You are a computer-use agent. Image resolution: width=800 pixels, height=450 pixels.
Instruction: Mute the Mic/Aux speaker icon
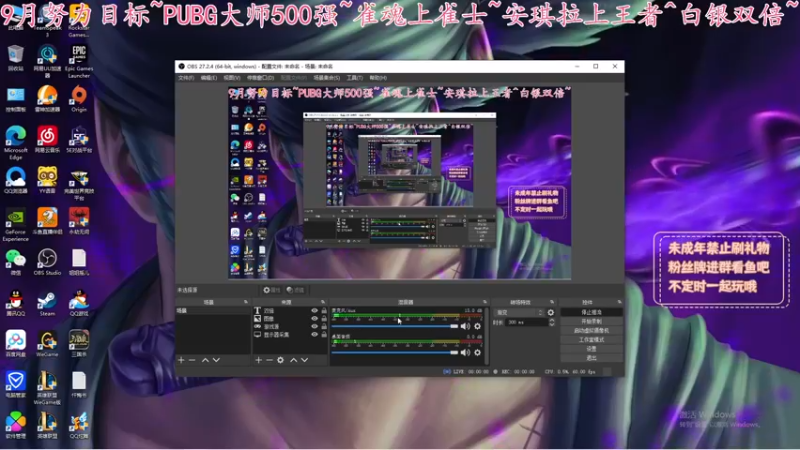point(465,326)
